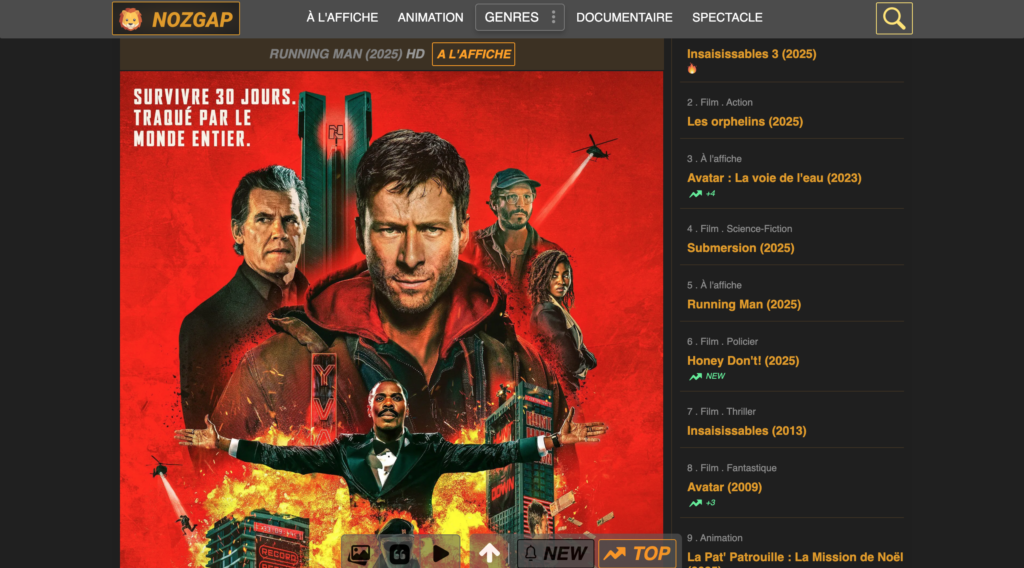Open the SPECTACLE menu item
The height and width of the screenshot is (568, 1024).
[727, 17]
